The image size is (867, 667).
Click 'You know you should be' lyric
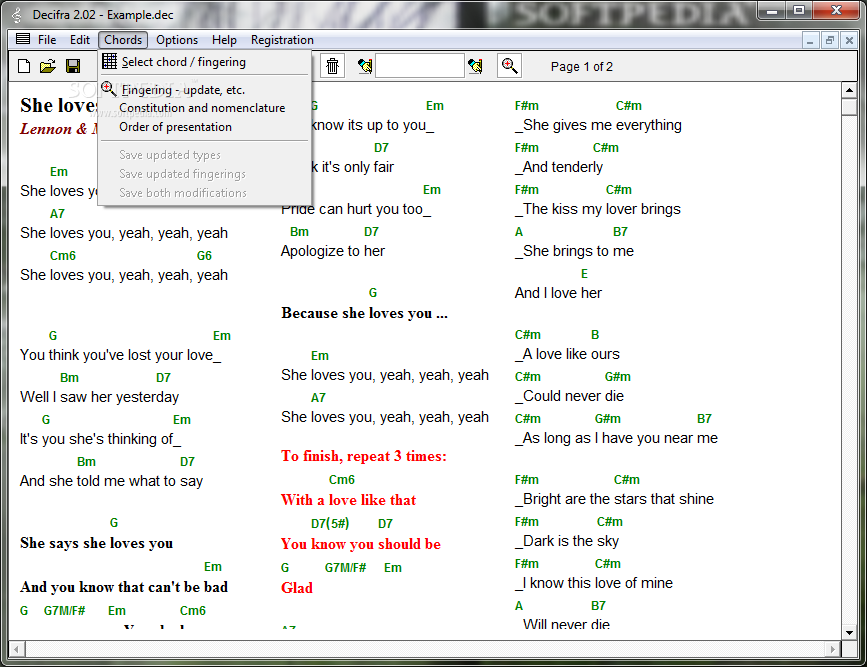361,544
